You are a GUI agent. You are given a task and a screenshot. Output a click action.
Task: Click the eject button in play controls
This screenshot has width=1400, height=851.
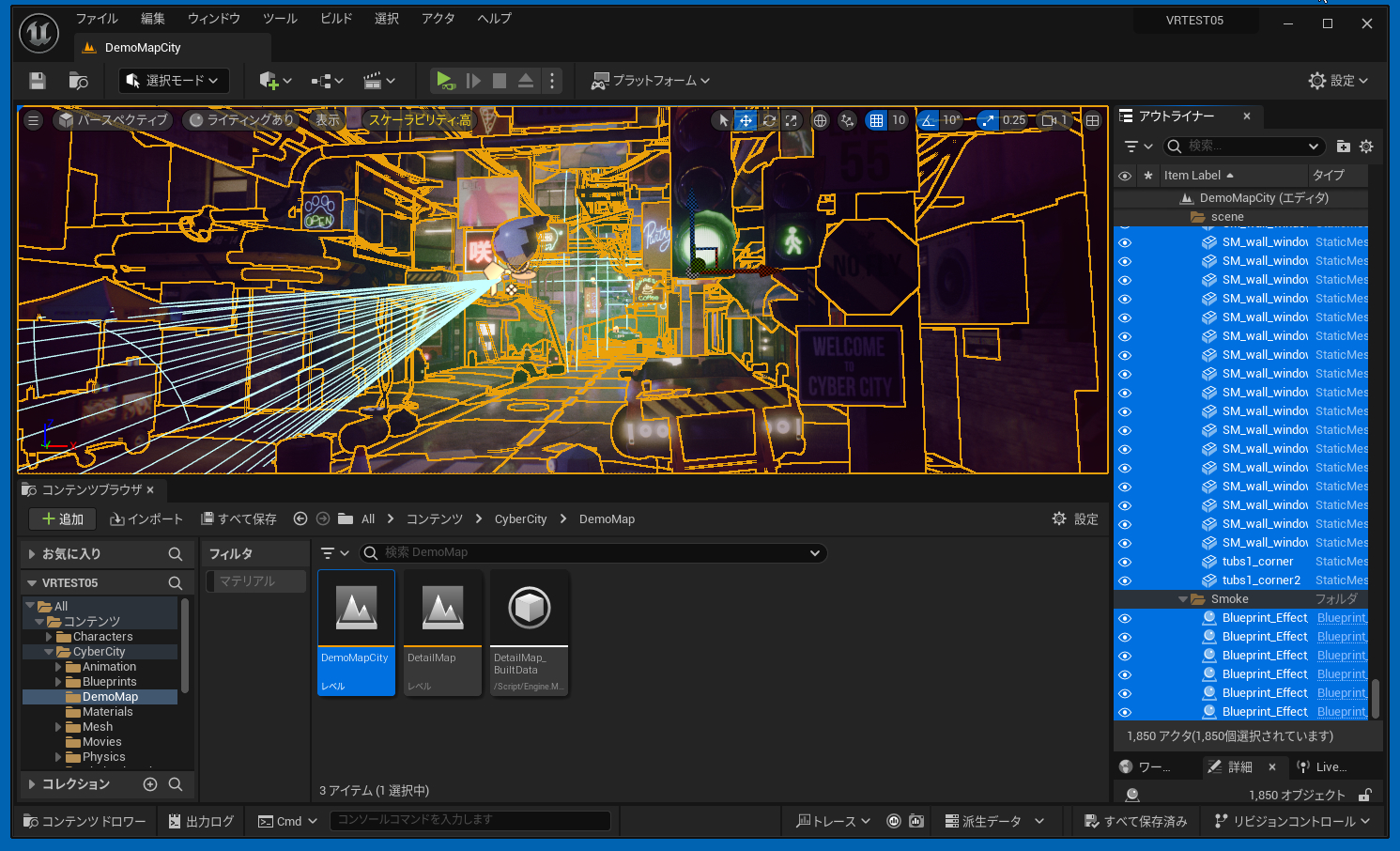click(x=526, y=81)
